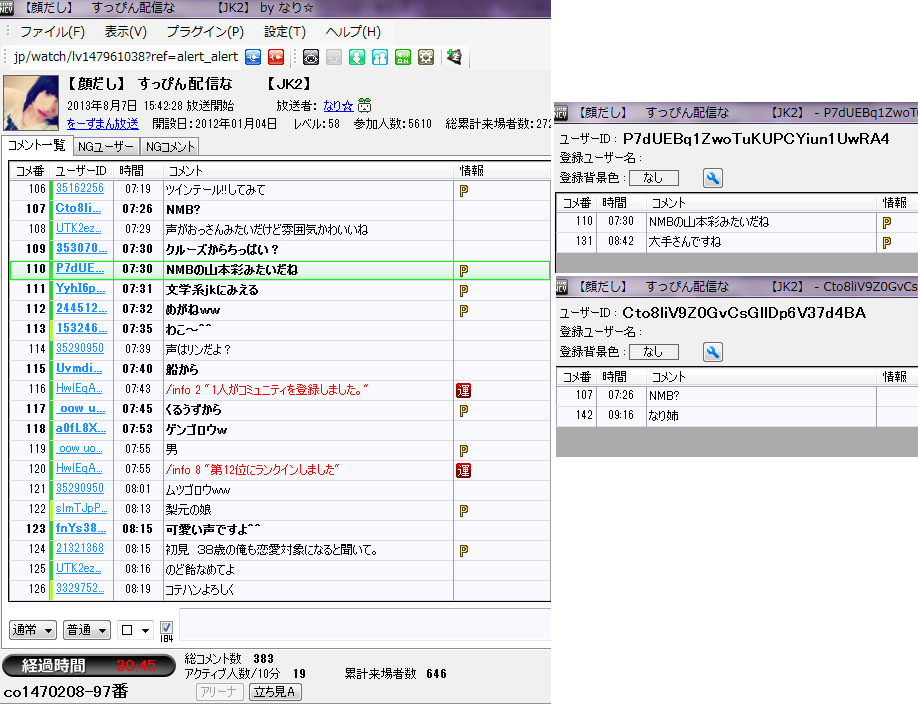Click premium P icon on comment 117 row

click(464, 411)
